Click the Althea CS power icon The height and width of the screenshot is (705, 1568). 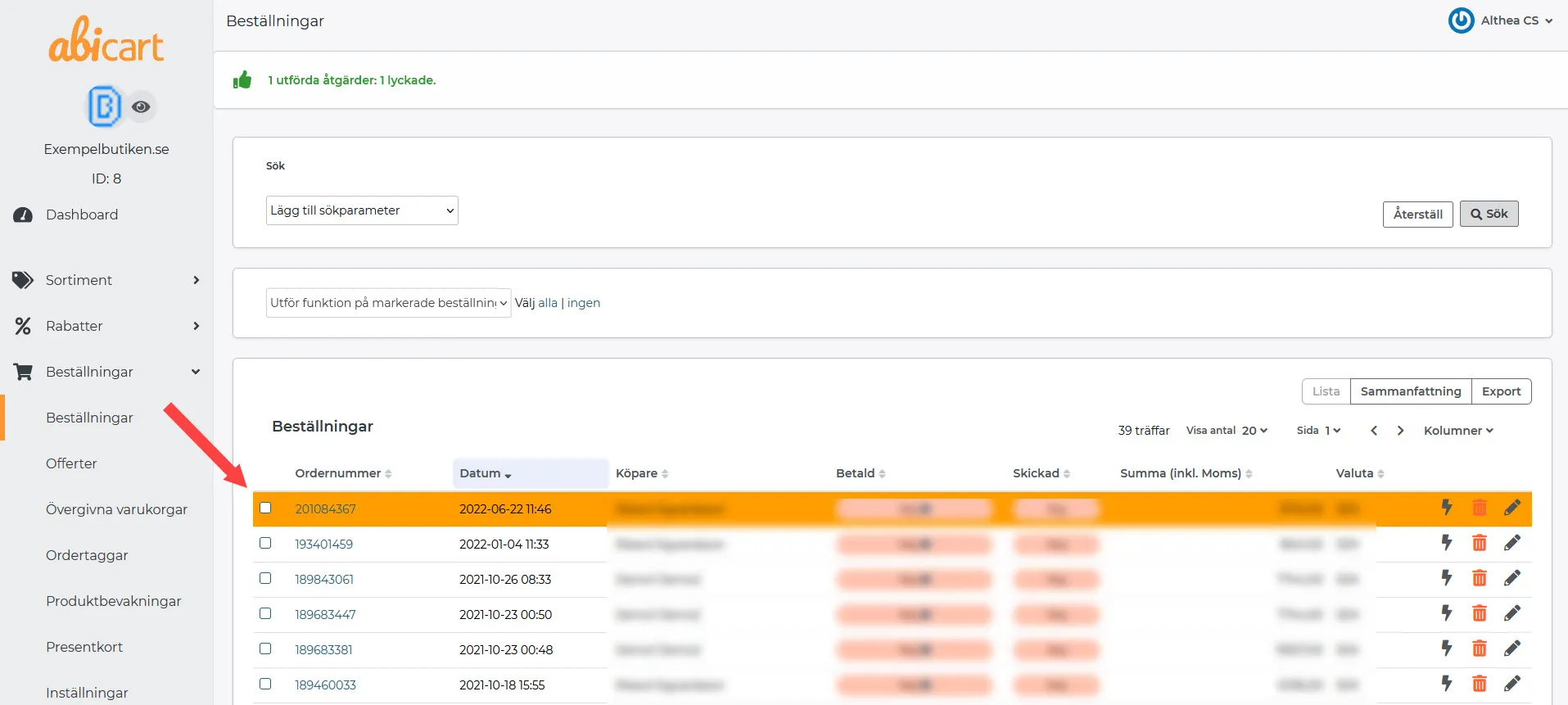pos(1462,20)
